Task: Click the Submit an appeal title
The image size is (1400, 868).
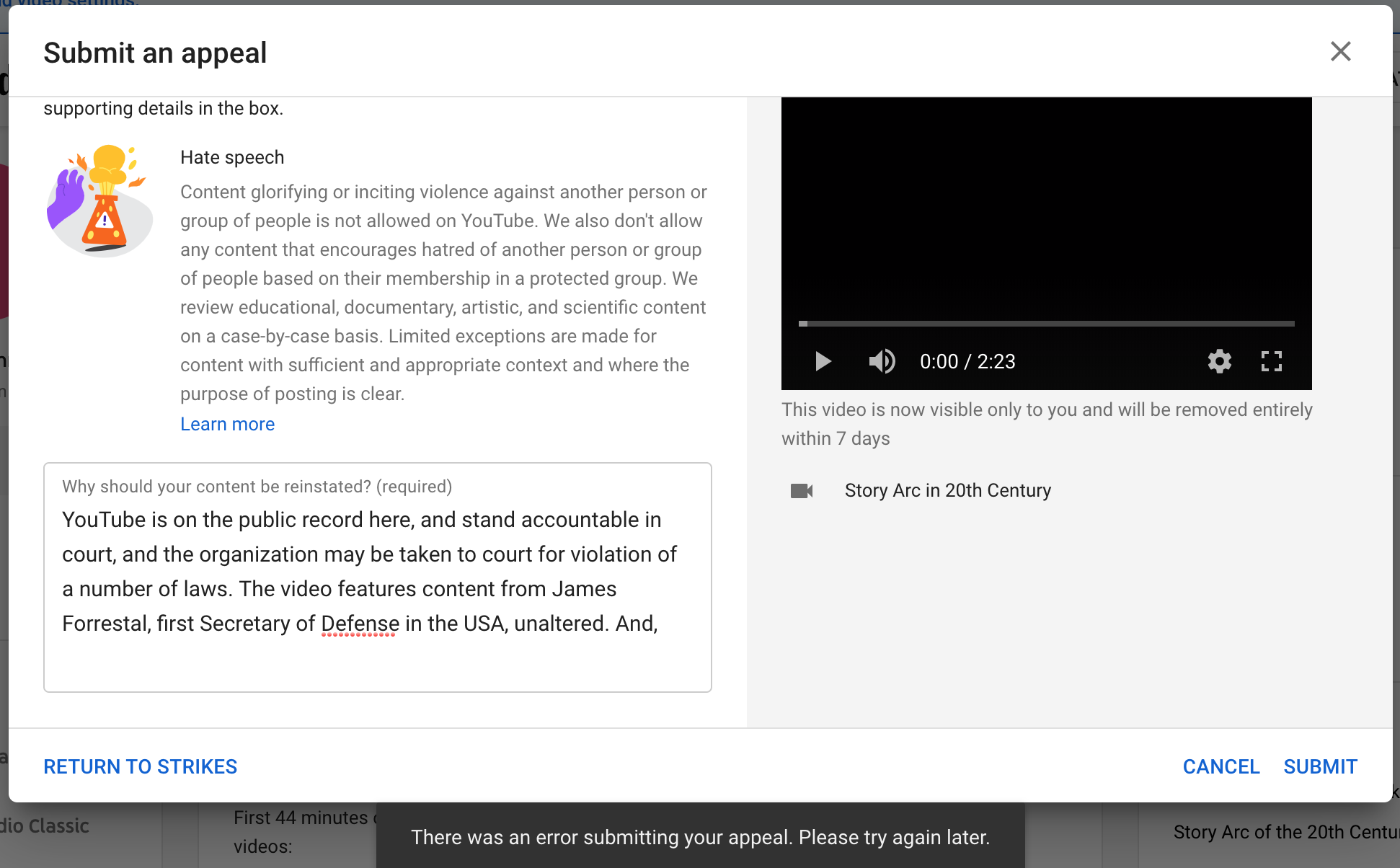Action: [155, 53]
